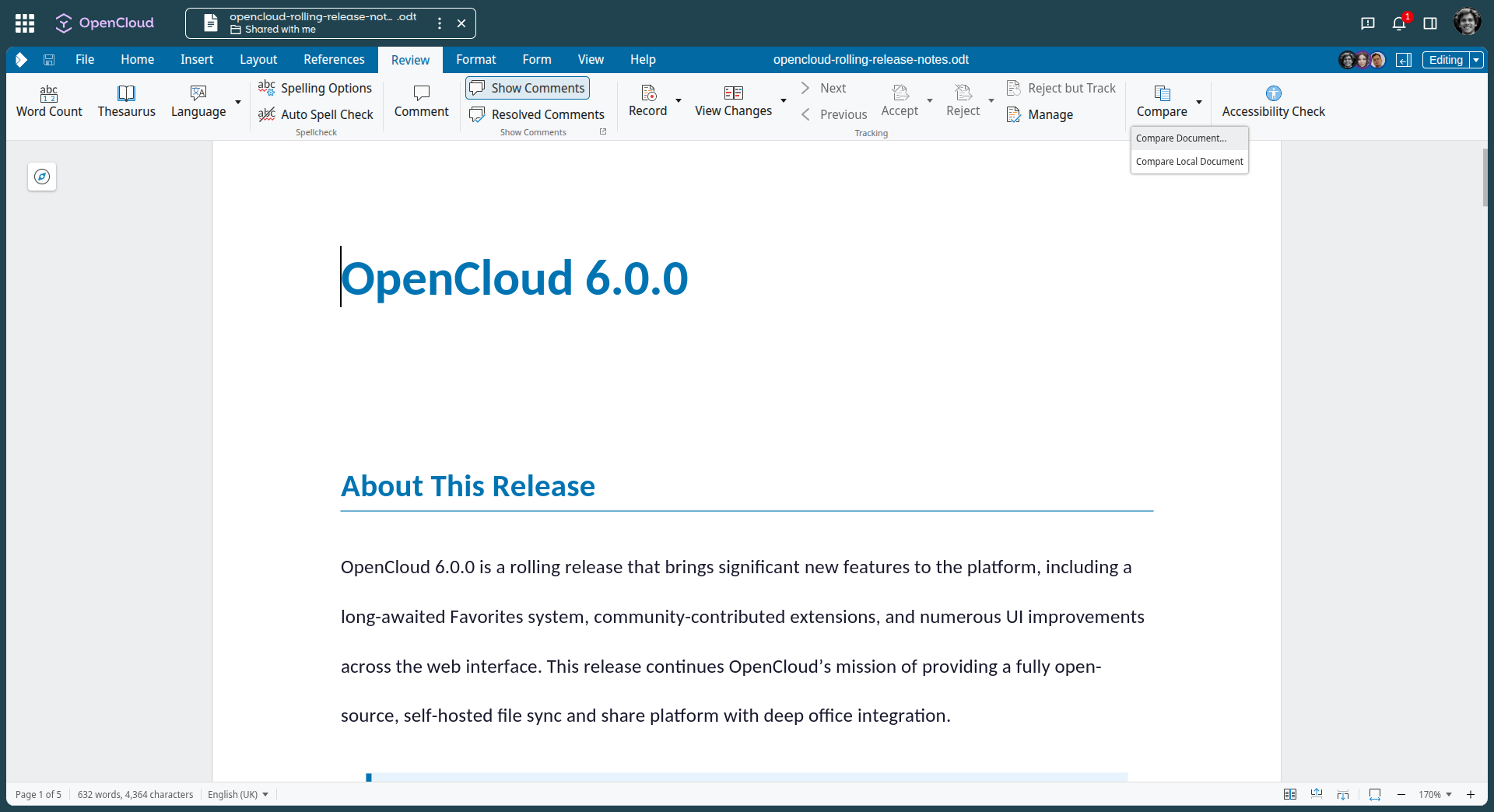Toggle Show Comments
1494x812 pixels.
pyautogui.click(x=527, y=88)
